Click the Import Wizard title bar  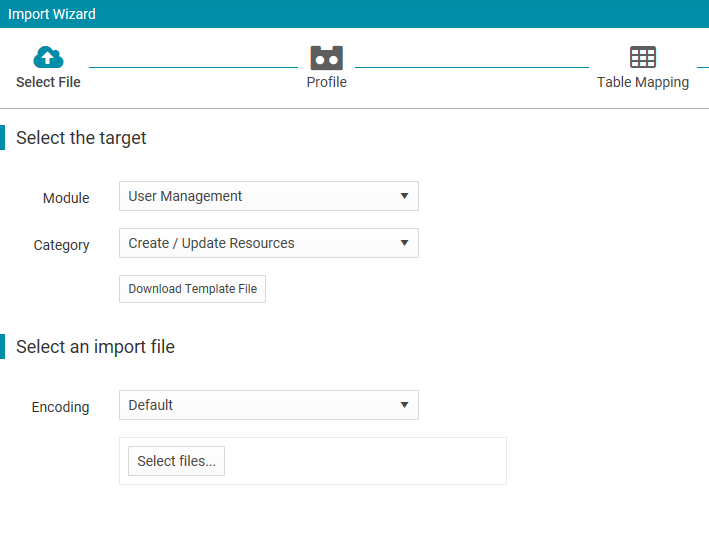point(354,14)
